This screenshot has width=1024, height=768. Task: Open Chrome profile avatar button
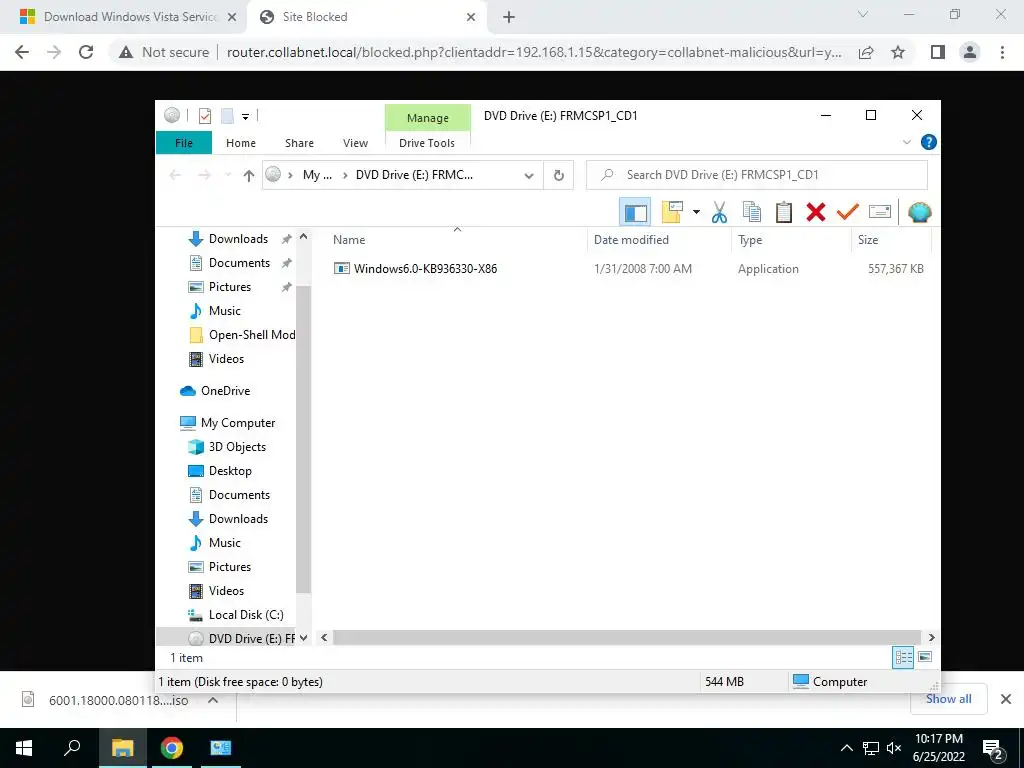click(970, 52)
